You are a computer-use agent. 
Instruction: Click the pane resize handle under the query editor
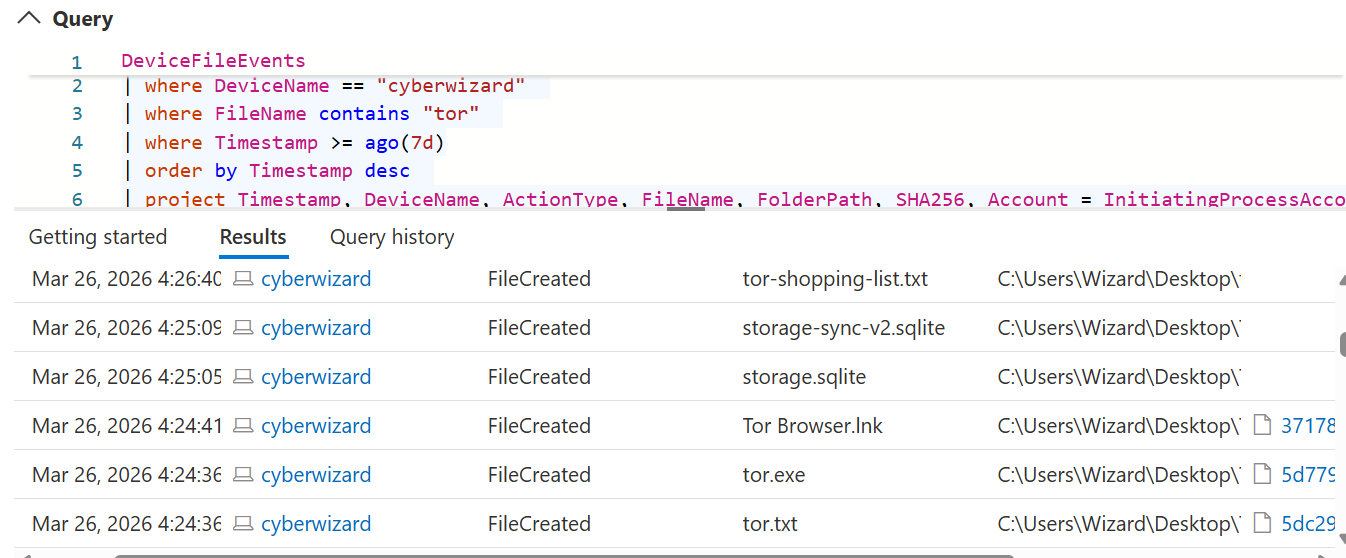click(685, 209)
